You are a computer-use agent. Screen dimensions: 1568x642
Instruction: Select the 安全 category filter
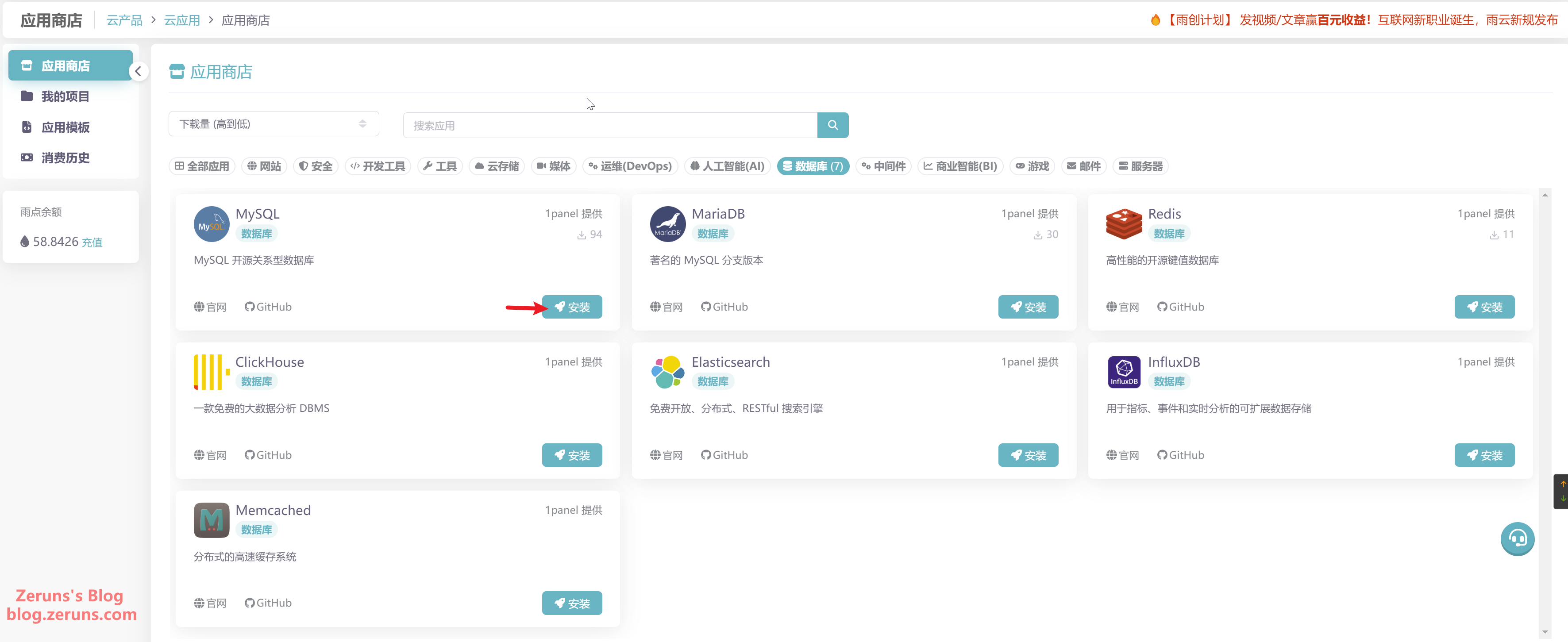point(315,166)
